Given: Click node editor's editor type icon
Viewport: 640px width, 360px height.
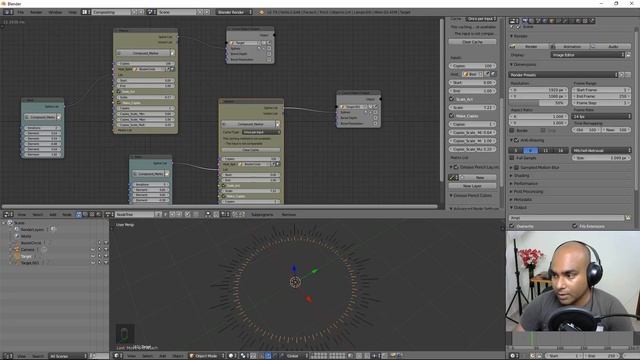Looking at the screenshot, I should (7, 214).
